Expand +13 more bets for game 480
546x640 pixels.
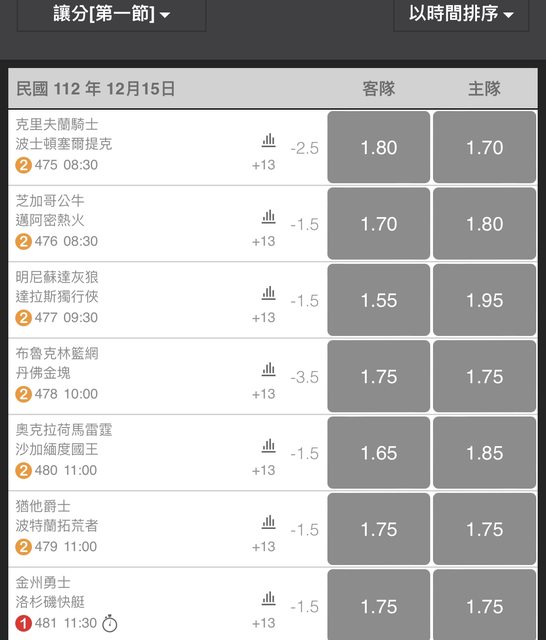(264, 470)
